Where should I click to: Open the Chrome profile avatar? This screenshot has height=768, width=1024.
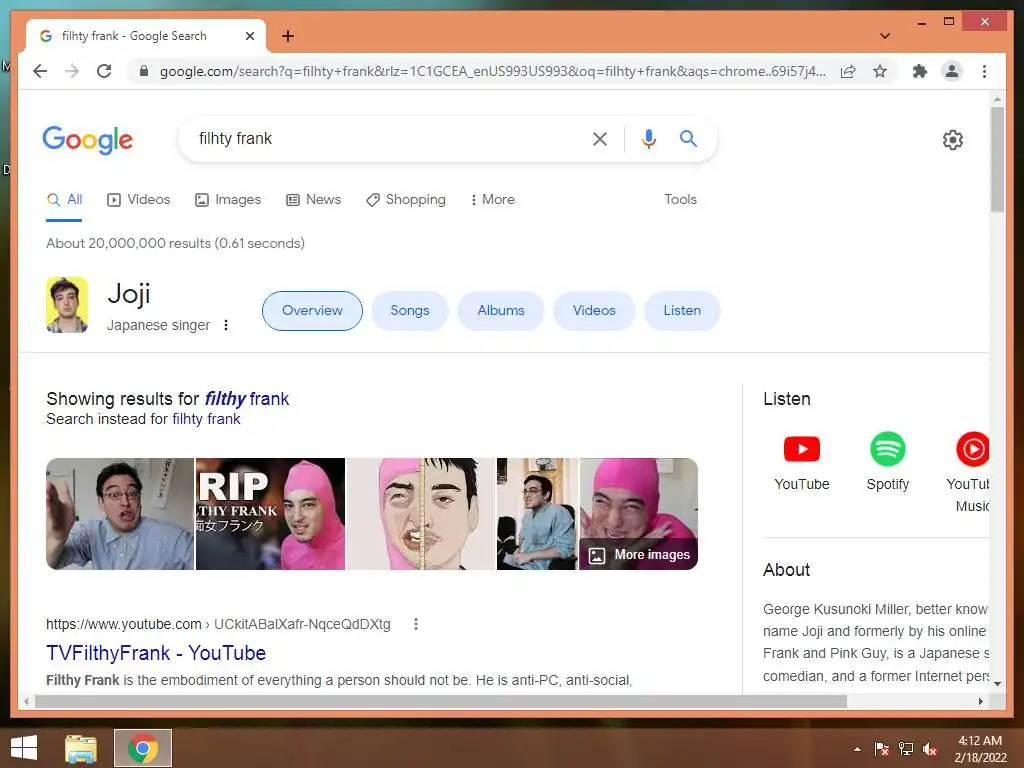click(952, 71)
